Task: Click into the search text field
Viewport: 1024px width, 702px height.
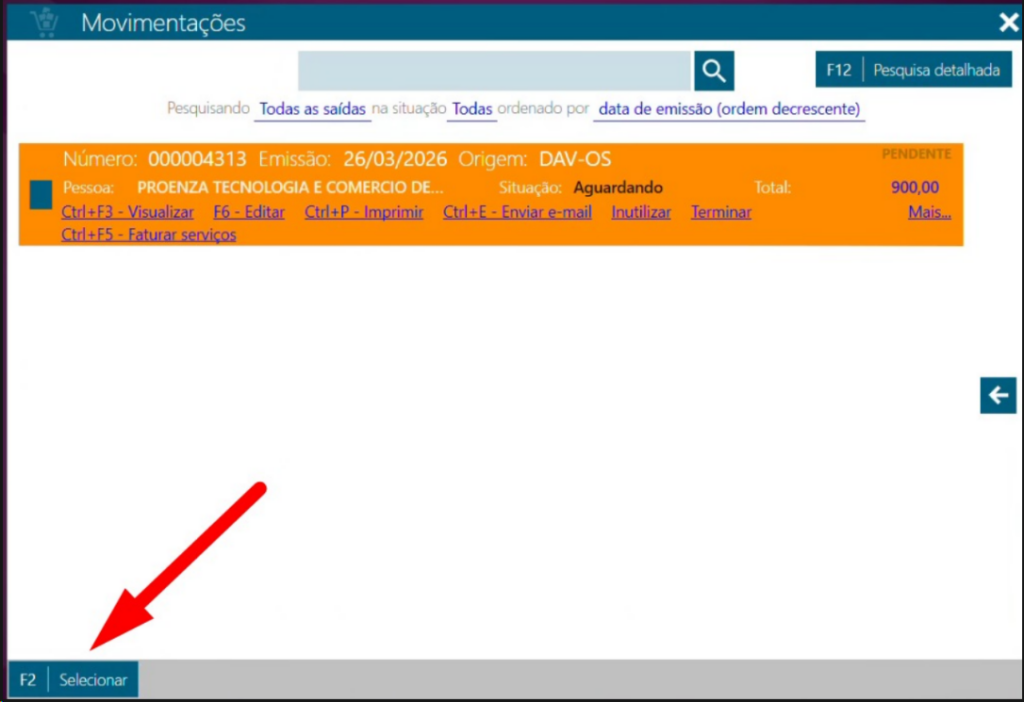Action: (x=494, y=71)
